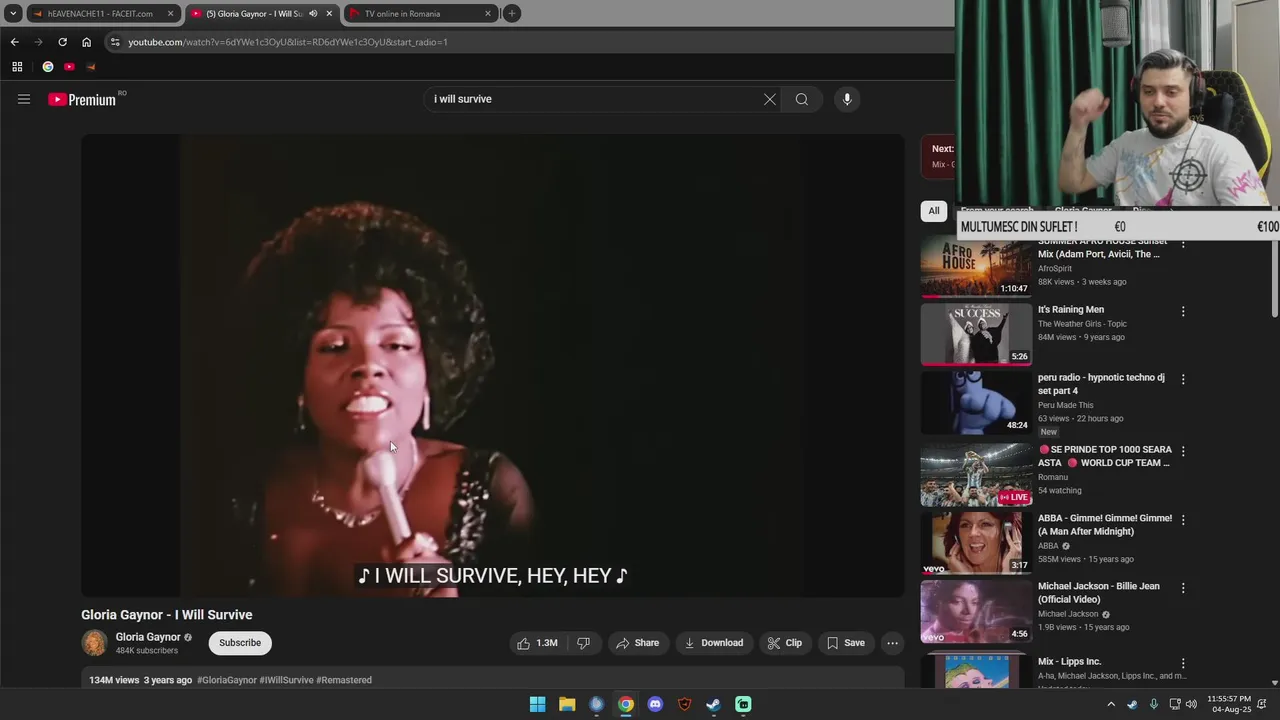This screenshot has height=720, width=1280.
Task: Open options for It's Raining Men
Action: [1183, 312]
